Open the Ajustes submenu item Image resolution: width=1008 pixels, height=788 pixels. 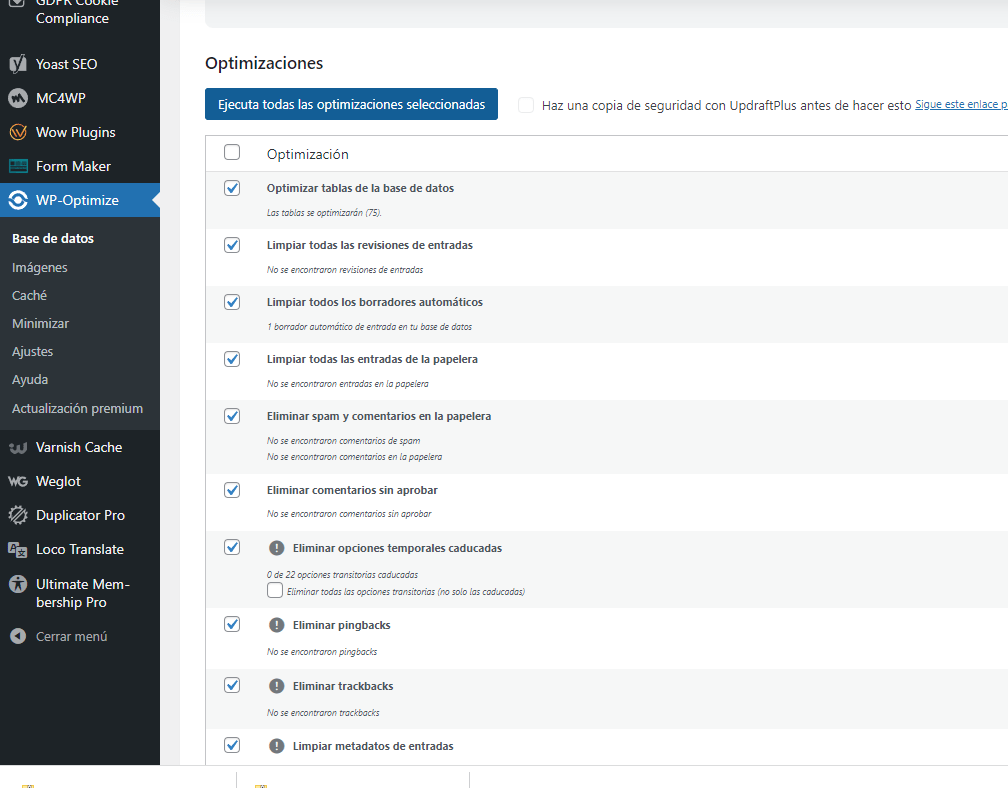tap(32, 352)
